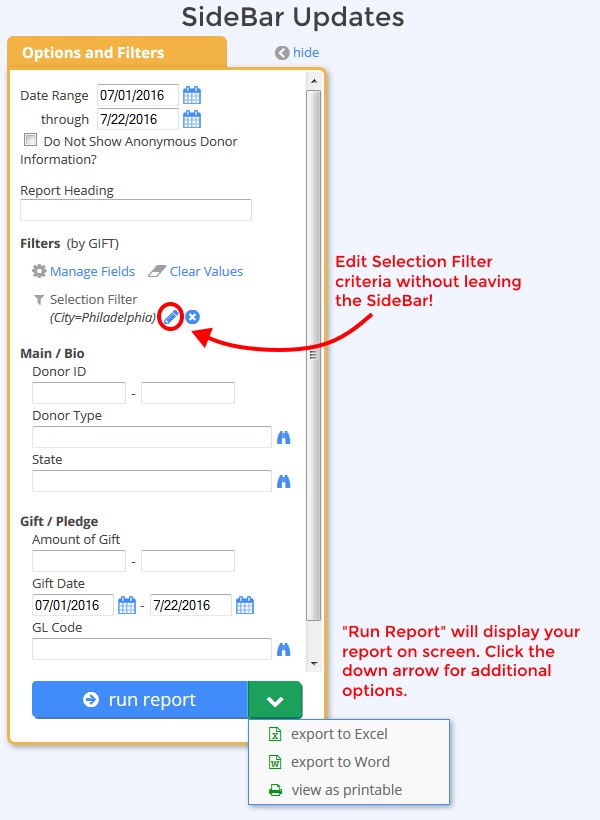This screenshot has height=820, width=600.
Task: Click the Word icon in export menu
Action: click(x=275, y=762)
